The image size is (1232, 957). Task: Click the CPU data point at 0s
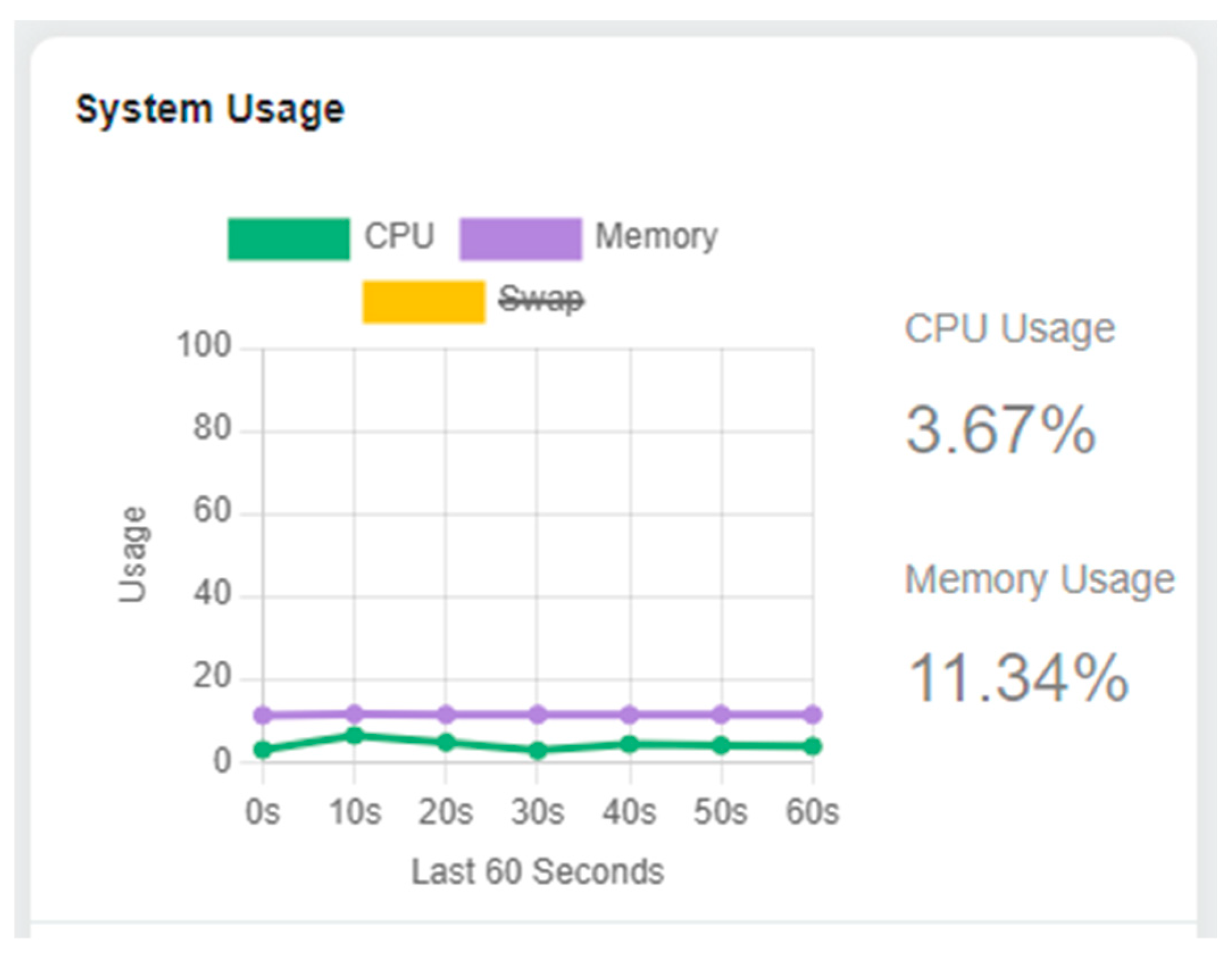(262, 750)
